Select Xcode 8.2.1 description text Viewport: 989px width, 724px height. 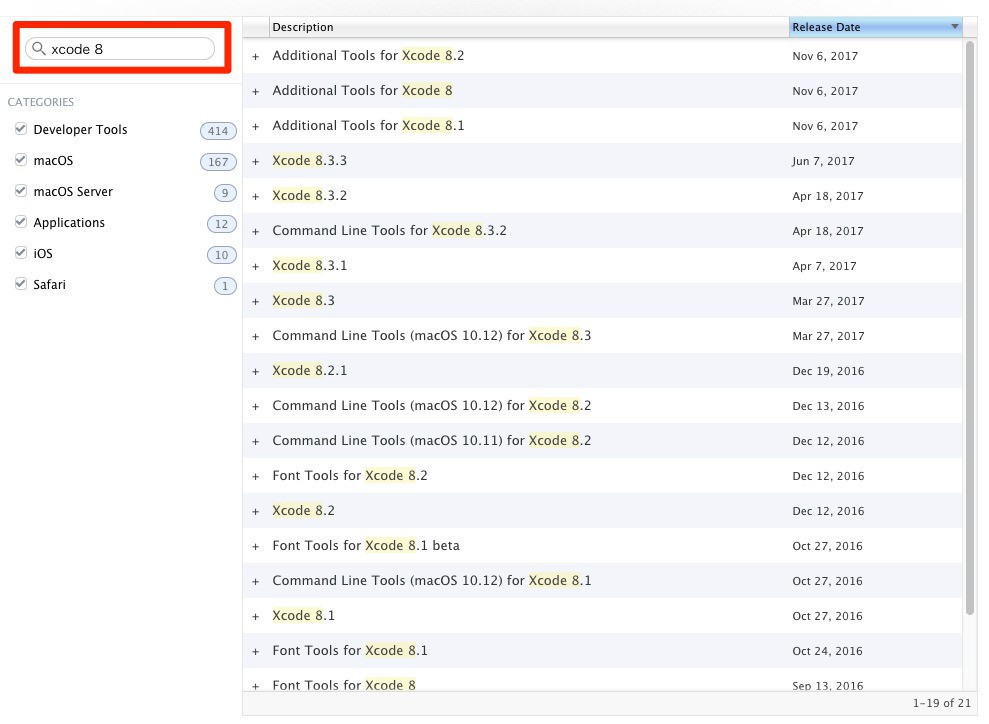click(x=310, y=370)
